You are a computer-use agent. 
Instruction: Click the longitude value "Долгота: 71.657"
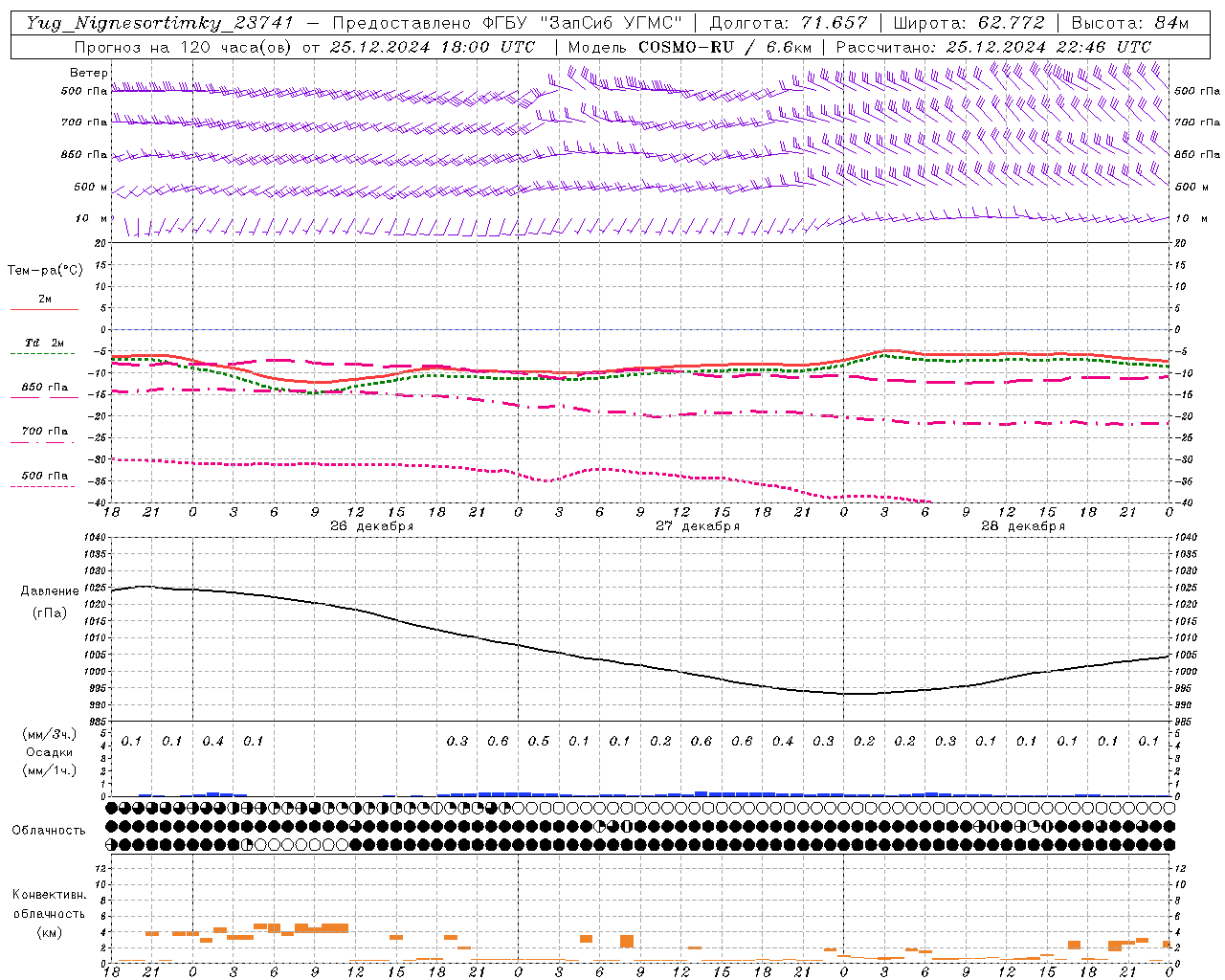tap(790, 23)
